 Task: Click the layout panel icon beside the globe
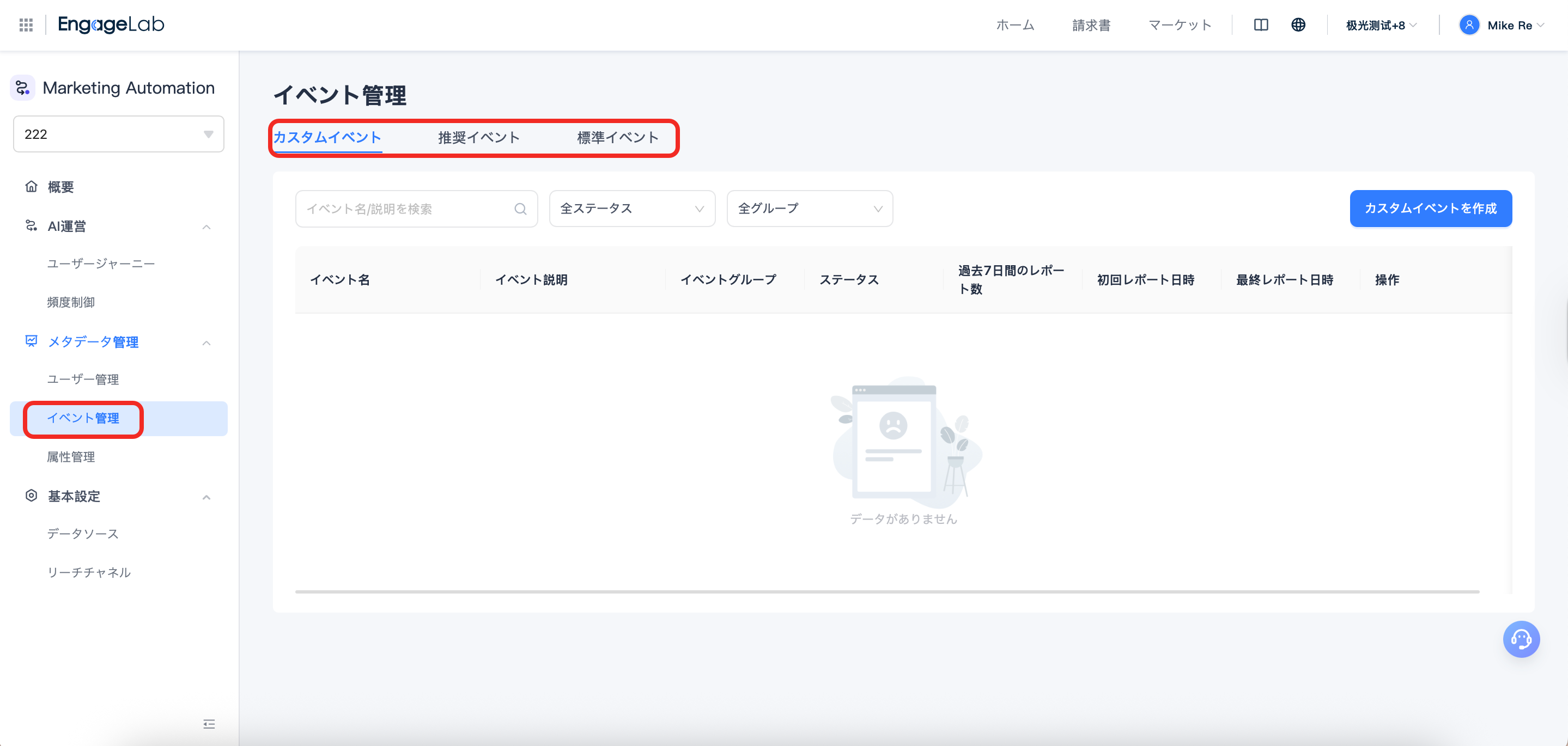click(x=1261, y=25)
